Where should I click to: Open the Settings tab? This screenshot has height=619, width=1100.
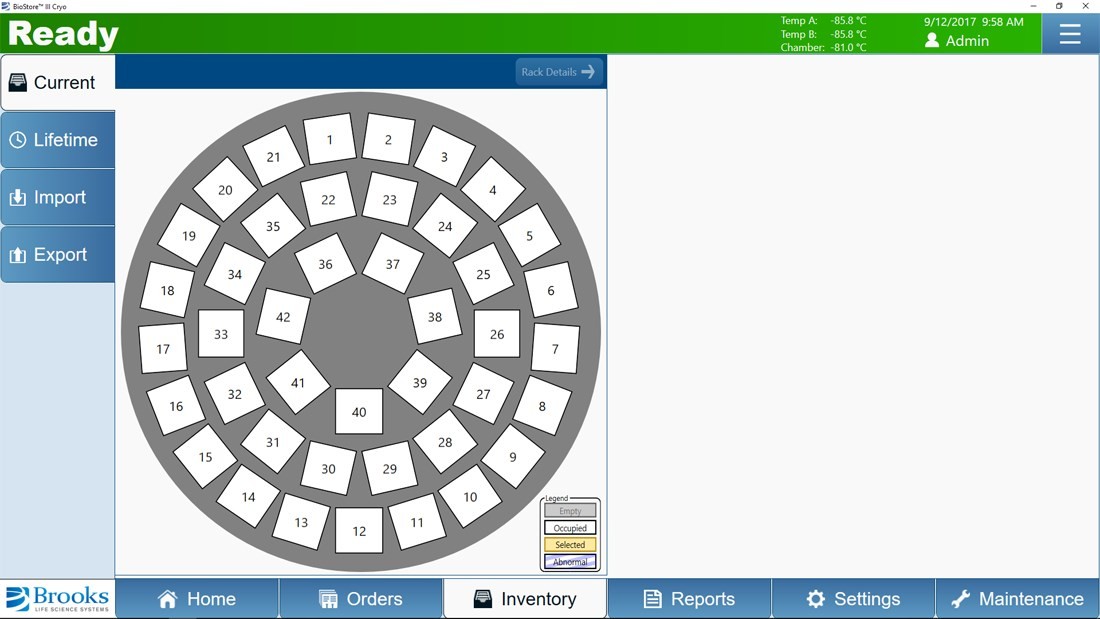(x=852, y=599)
